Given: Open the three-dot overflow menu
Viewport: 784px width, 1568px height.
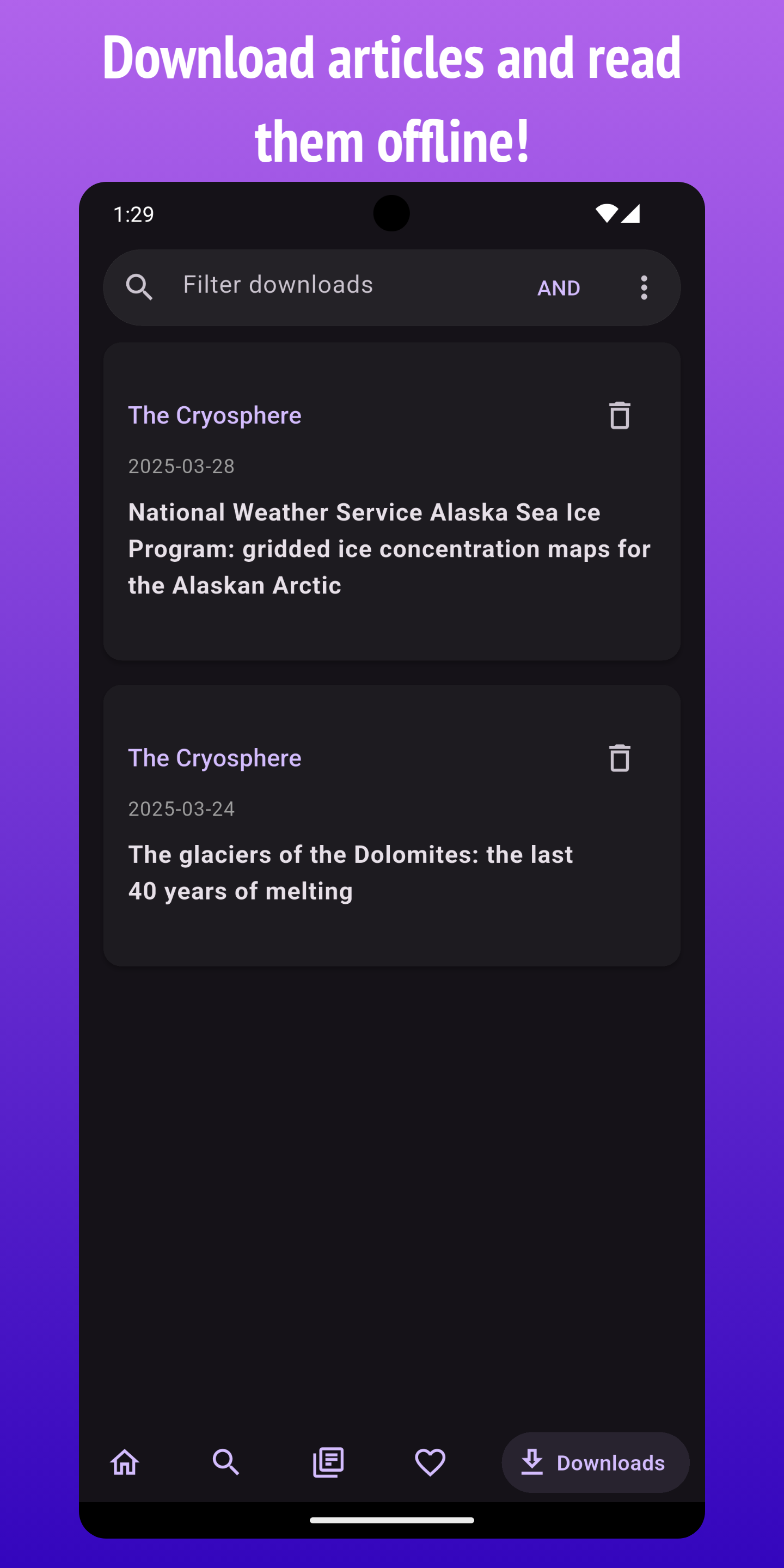Looking at the screenshot, I should click(x=644, y=287).
